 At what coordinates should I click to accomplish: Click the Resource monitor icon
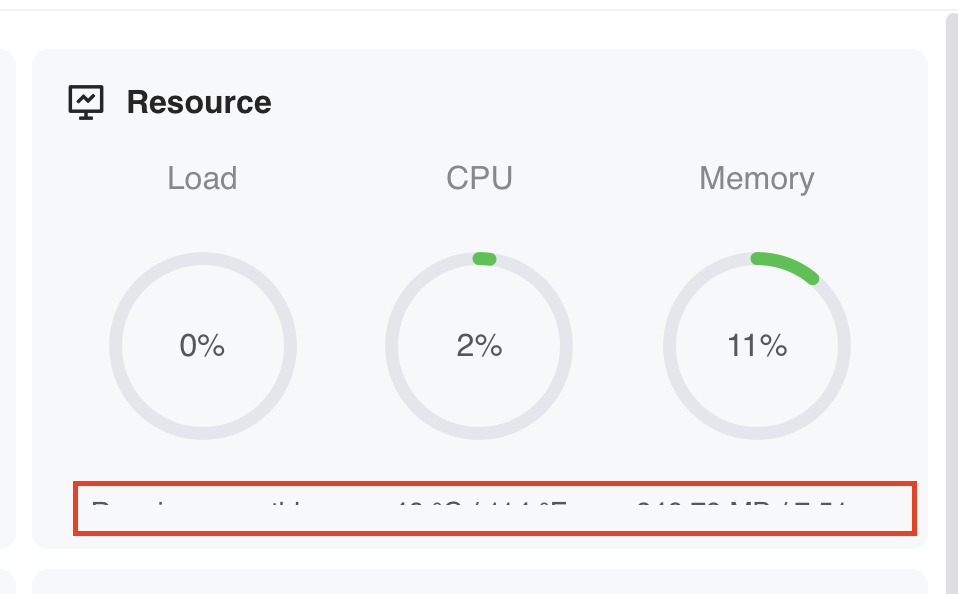pyautogui.click(x=86, y=102)
